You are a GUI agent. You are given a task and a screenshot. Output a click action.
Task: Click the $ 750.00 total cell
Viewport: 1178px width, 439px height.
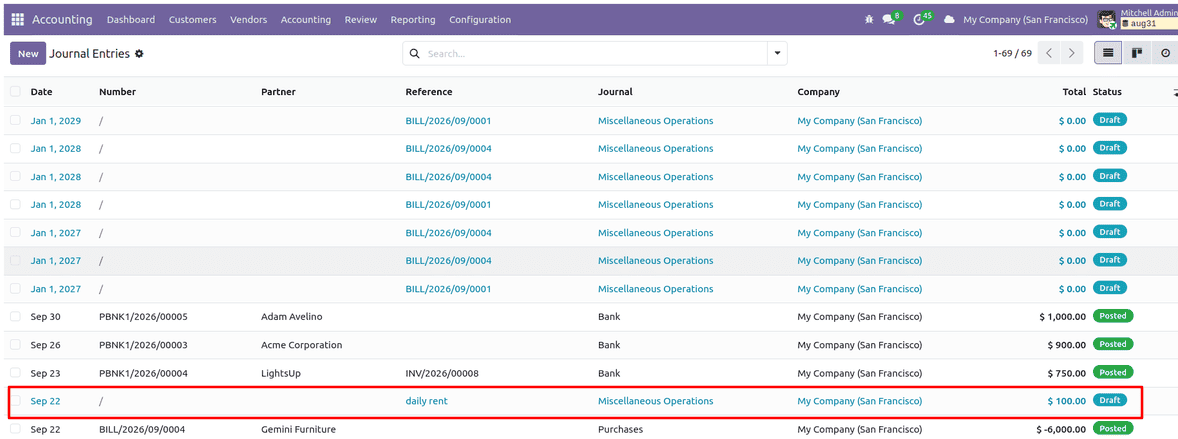pos(1067,373)
